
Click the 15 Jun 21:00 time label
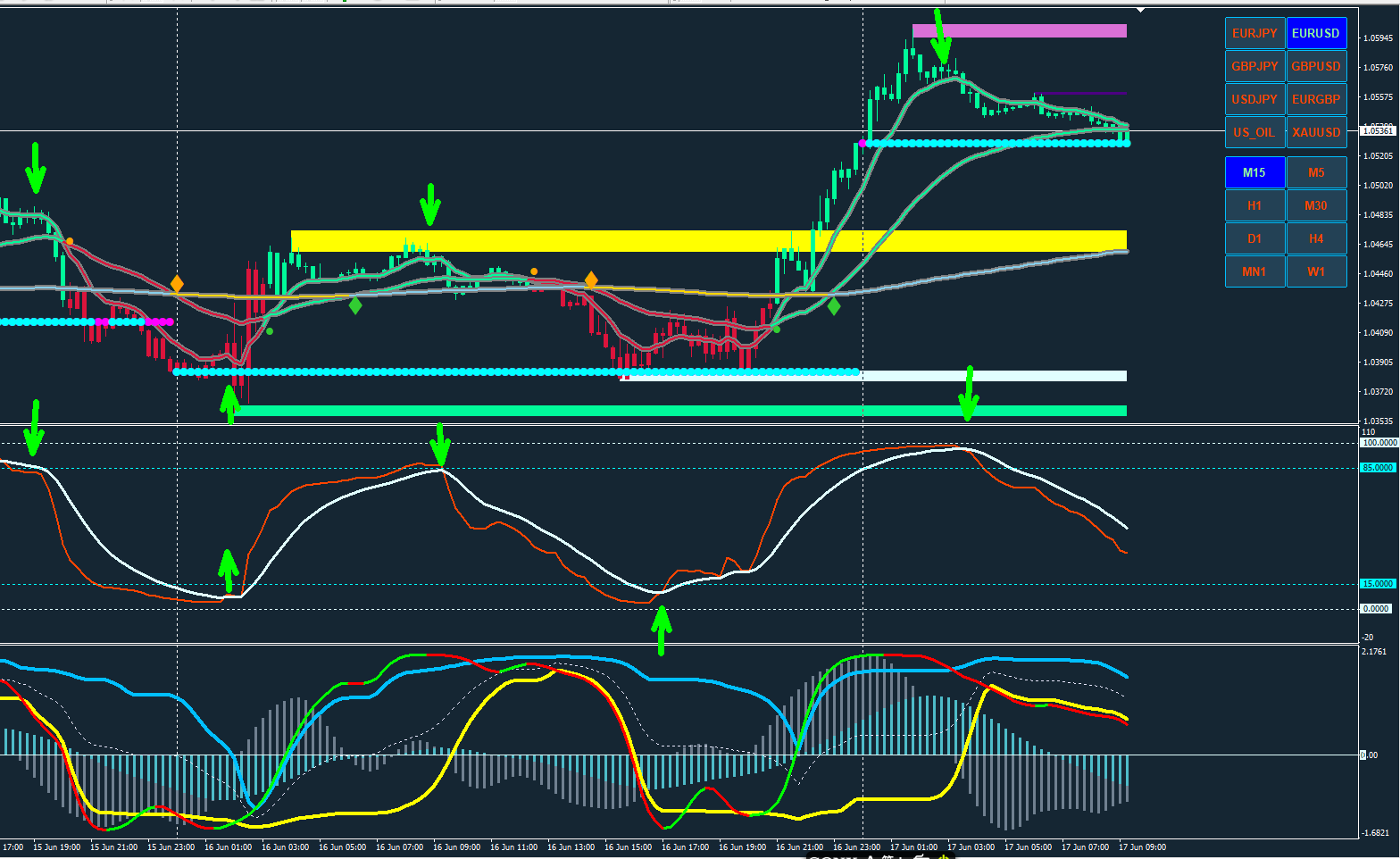[x=113, y=847]
